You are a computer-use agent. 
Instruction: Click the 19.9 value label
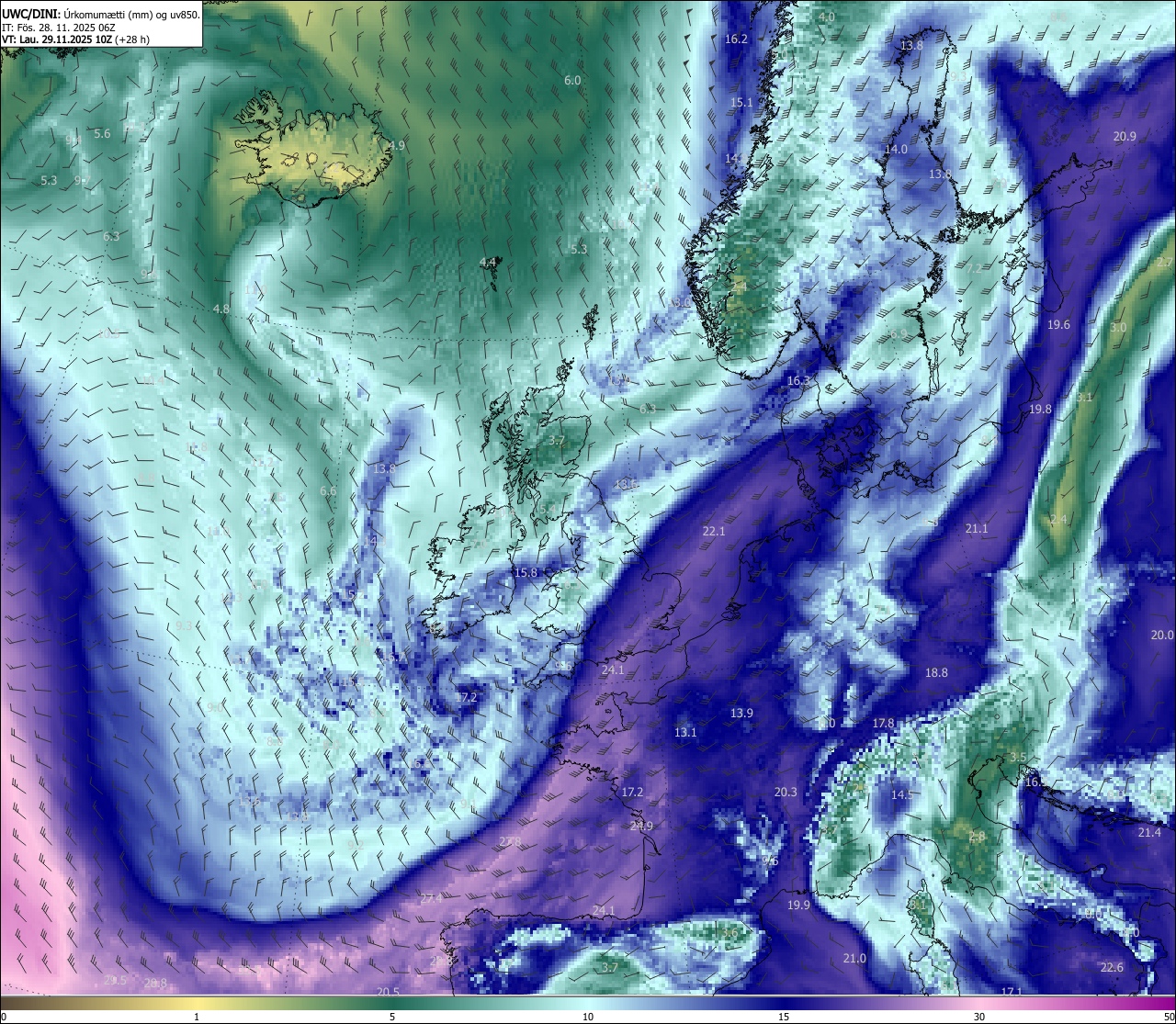tap(798, 905)
